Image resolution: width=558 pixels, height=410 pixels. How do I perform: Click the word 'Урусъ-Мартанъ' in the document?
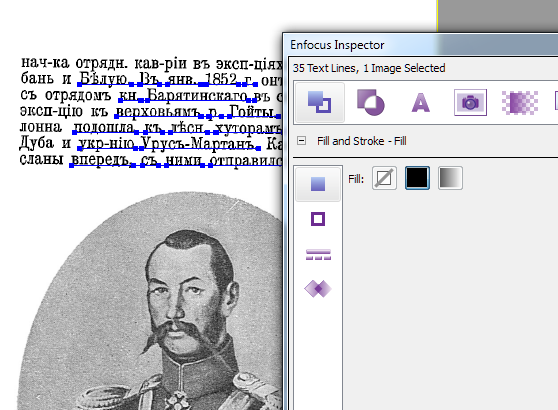198,144
